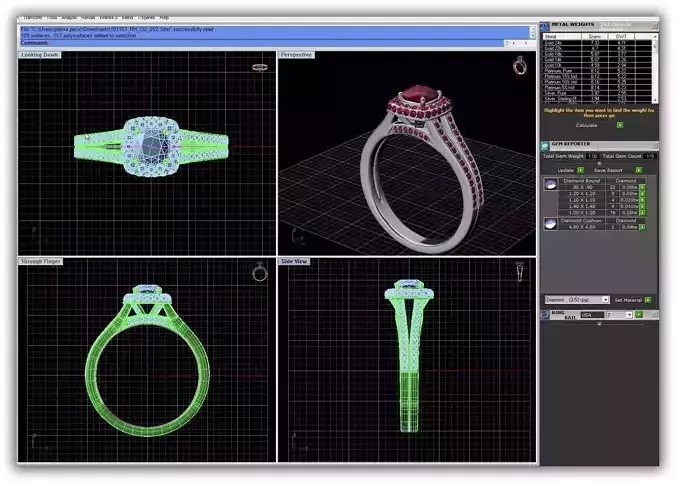Select the Diamond Round gem thumbnail
Viewport: 676px width, 483px height.
coord(550,185)
